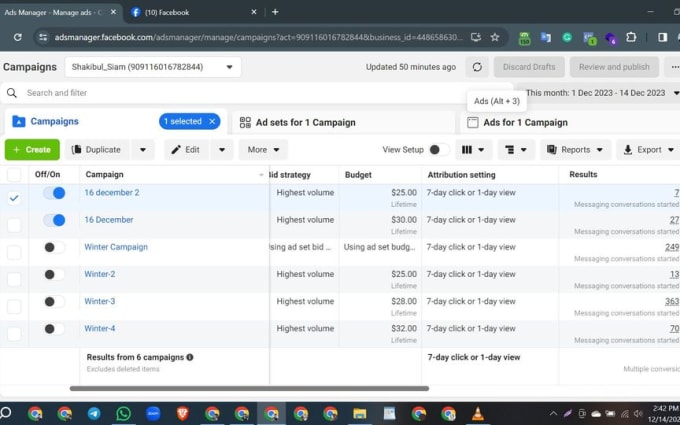Open the Winter-4 campaign link
The width and height of the screenshot is (680, 425).
(100, 328)
